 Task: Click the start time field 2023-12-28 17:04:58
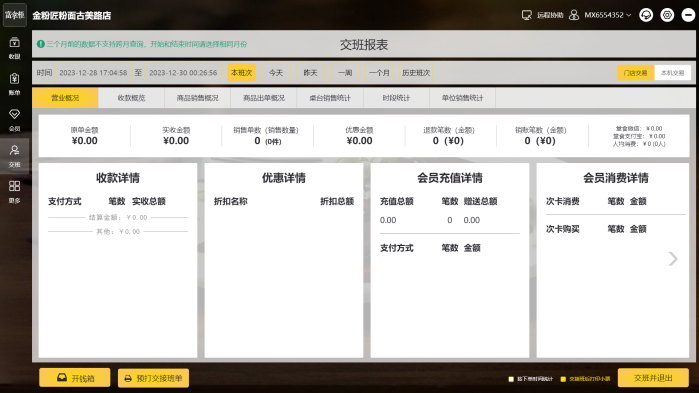pyautogui.click(x=93, y=73)
